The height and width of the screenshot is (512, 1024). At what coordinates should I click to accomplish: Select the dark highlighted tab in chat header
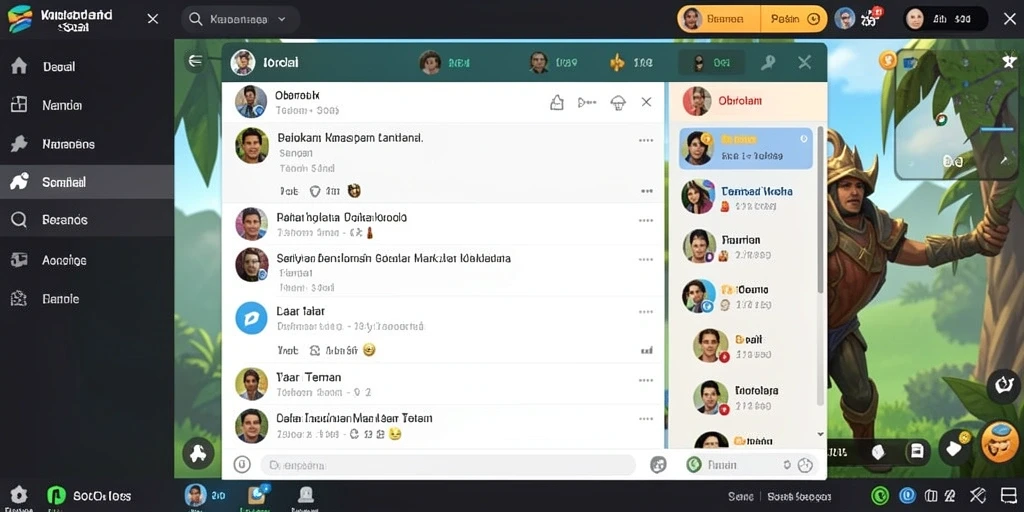(711, 63)
